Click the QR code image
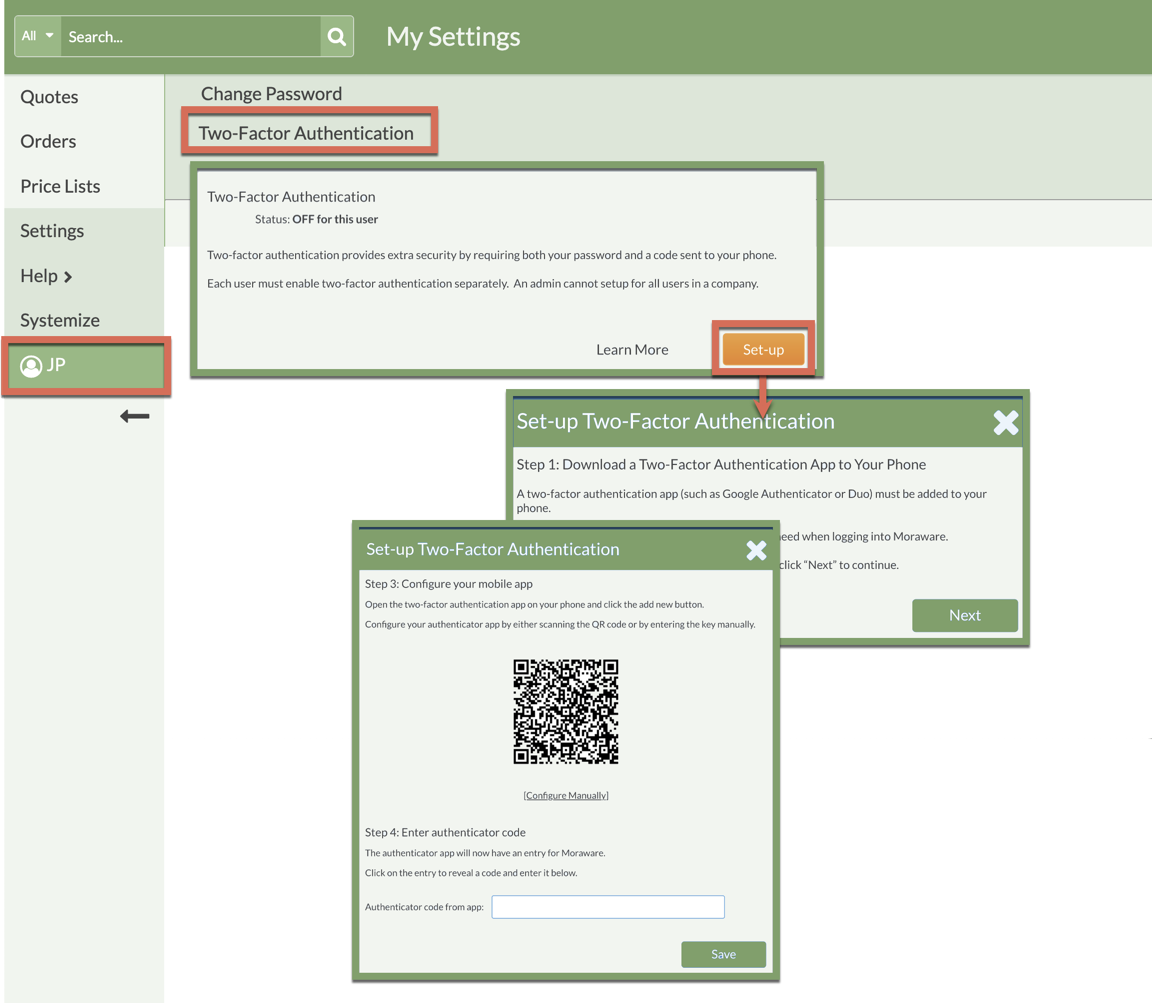Screen dimensions: 1152x1003 566,712
